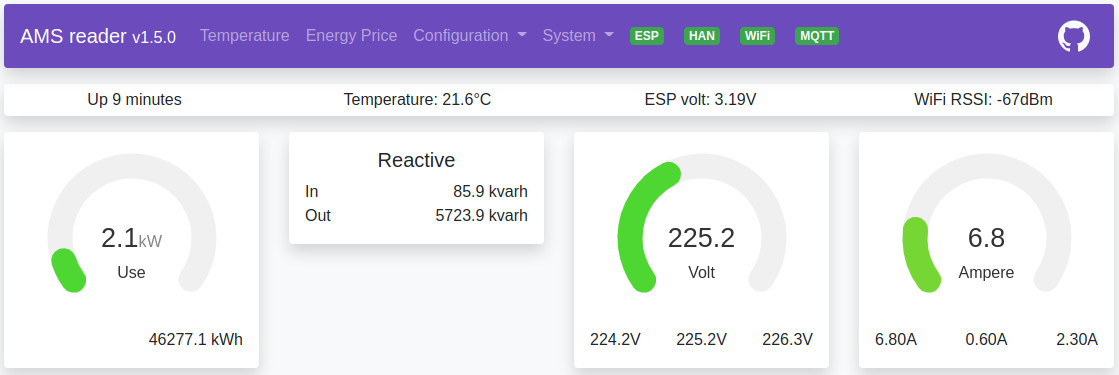1119x375 pixels.
Task: Click the Use power gauge arc
Action: click(x=132, y=223)
